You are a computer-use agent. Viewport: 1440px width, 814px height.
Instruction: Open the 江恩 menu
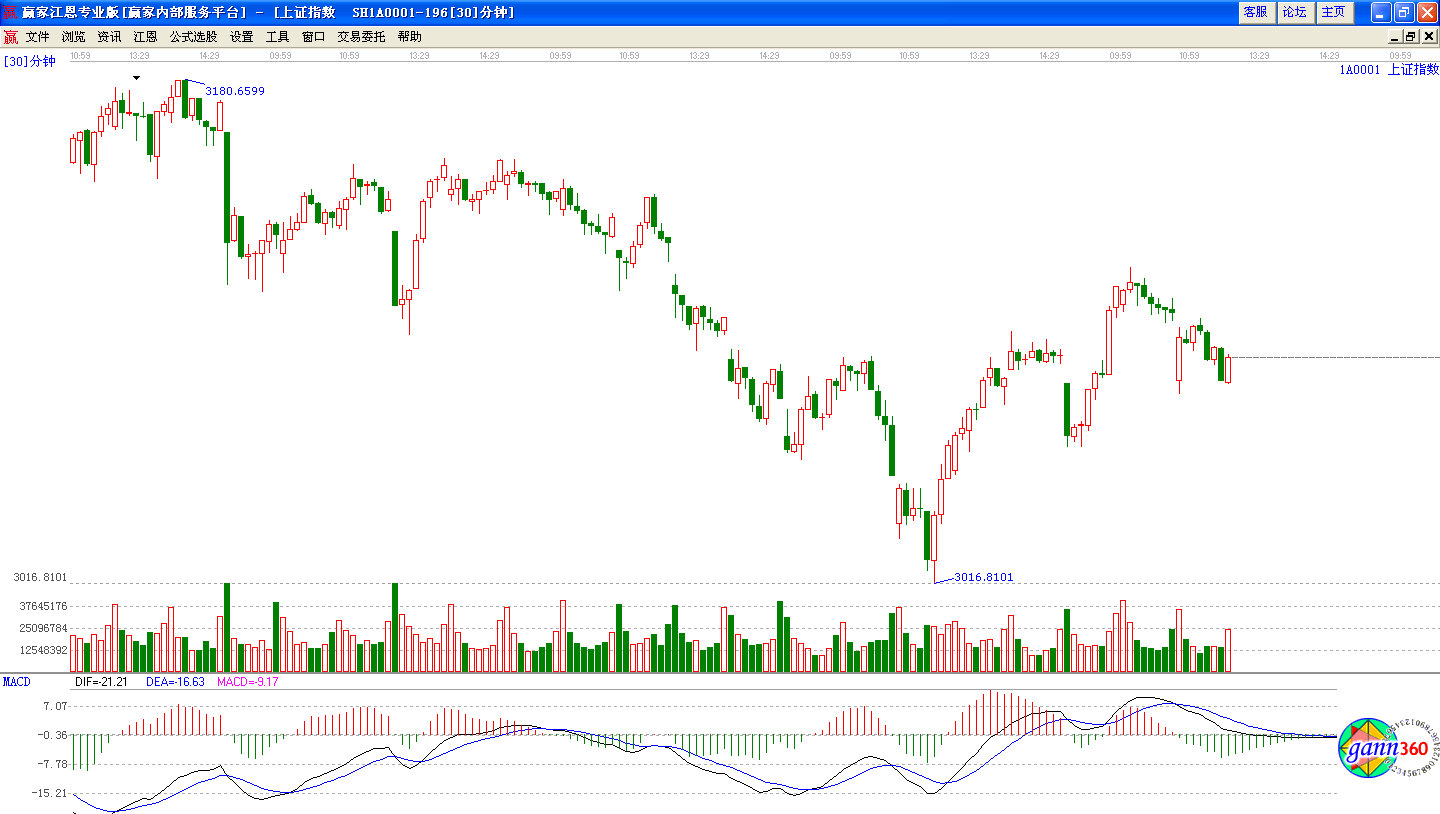coord(145,37)
